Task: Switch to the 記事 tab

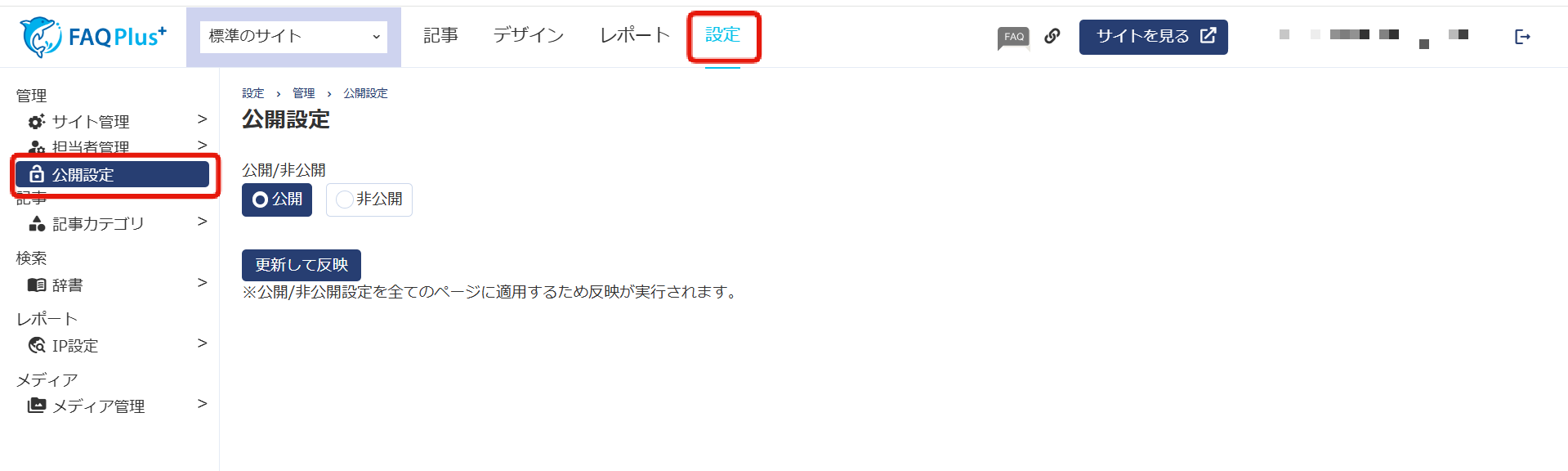Action: coord(440,36)
